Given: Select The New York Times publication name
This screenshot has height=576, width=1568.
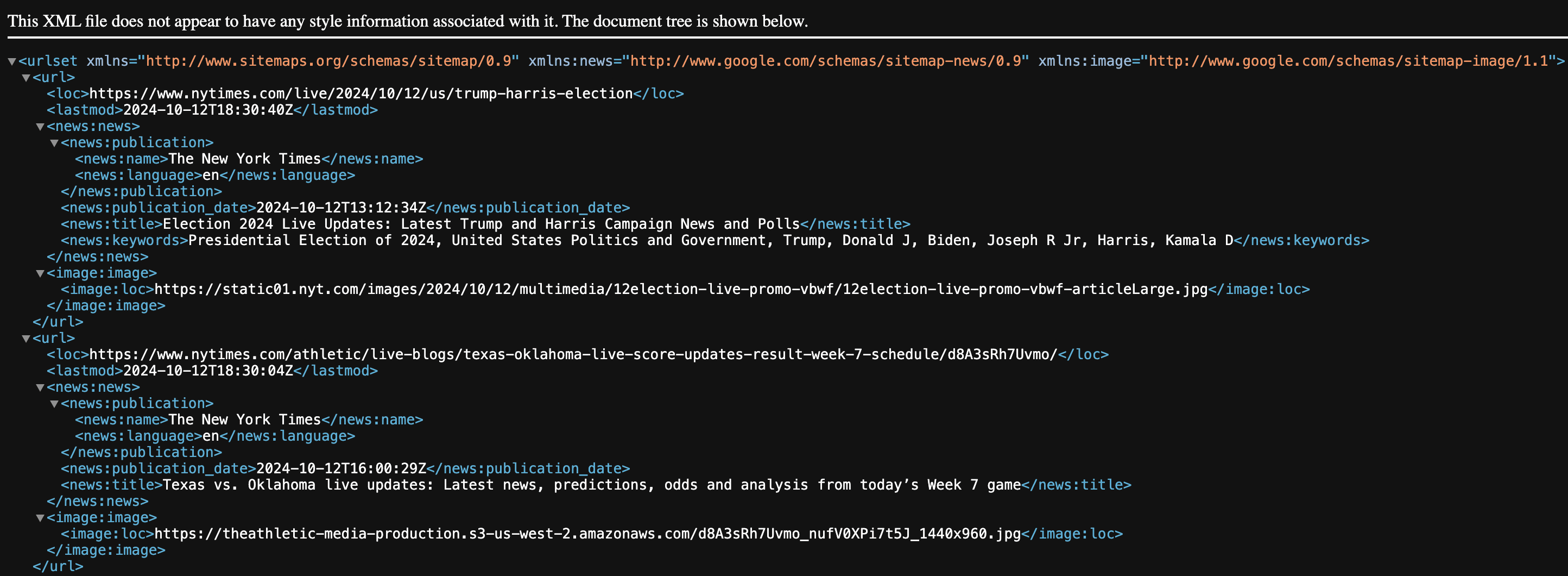Looking at the screenshot, I should point(243,159).
